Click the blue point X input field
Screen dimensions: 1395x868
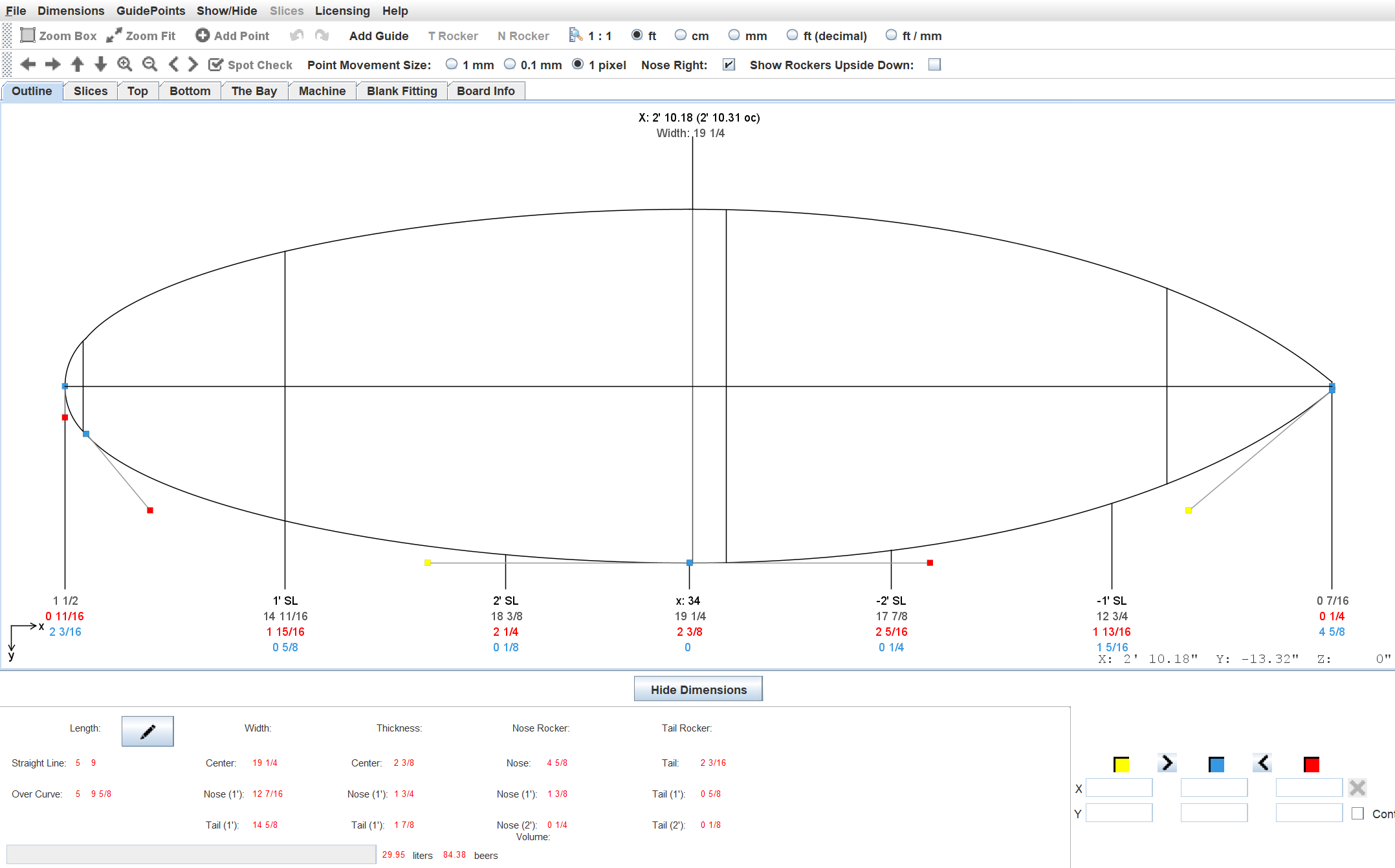click(x=1214, y=788)
